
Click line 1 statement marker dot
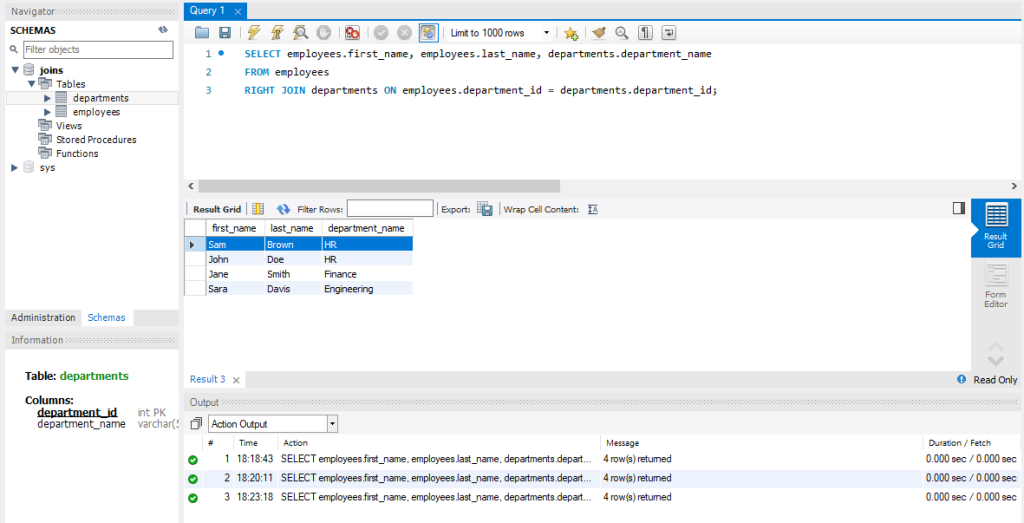(221, 54)
